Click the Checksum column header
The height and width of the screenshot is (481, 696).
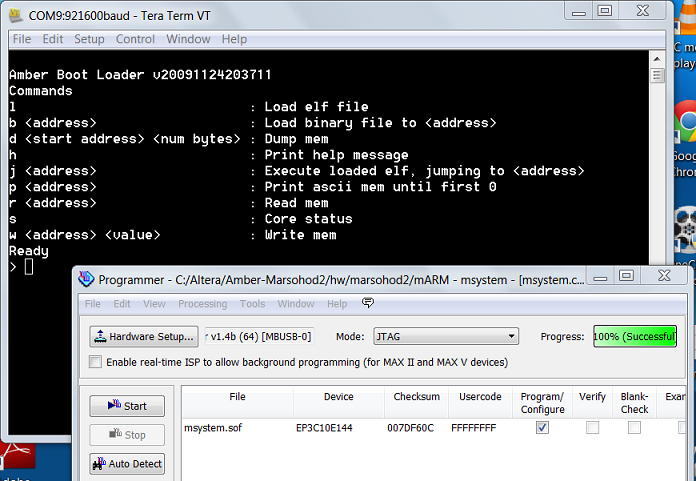(416, 402)
